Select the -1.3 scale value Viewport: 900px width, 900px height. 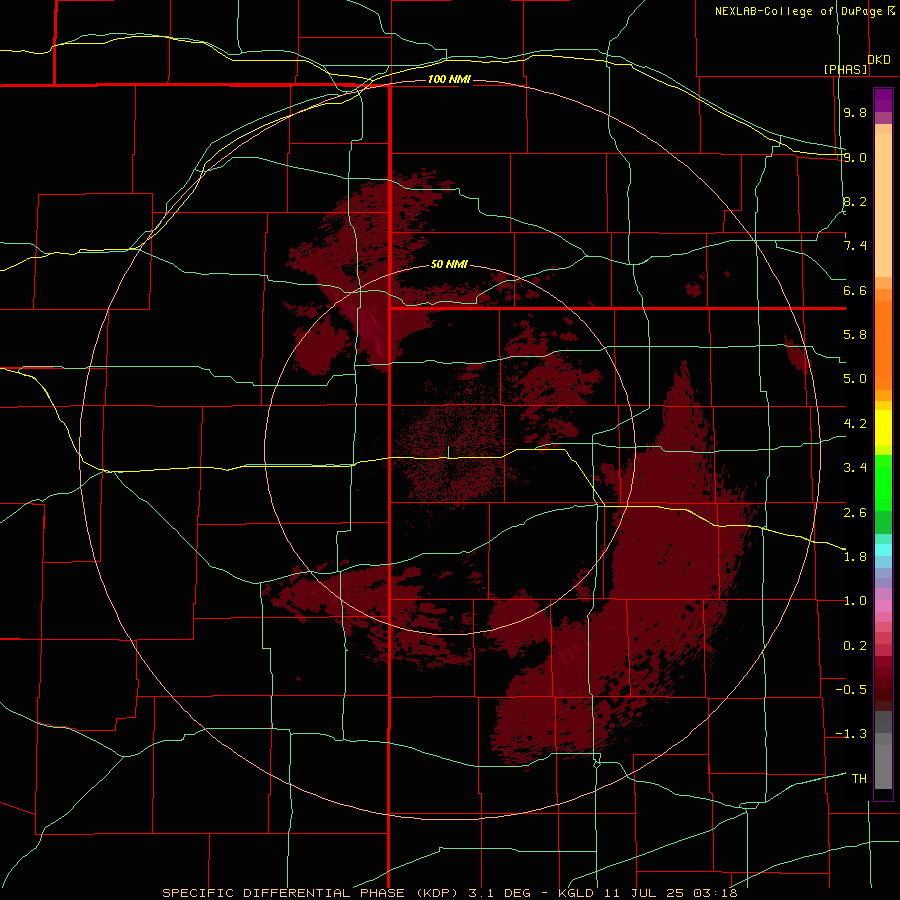tap(851, 734)
